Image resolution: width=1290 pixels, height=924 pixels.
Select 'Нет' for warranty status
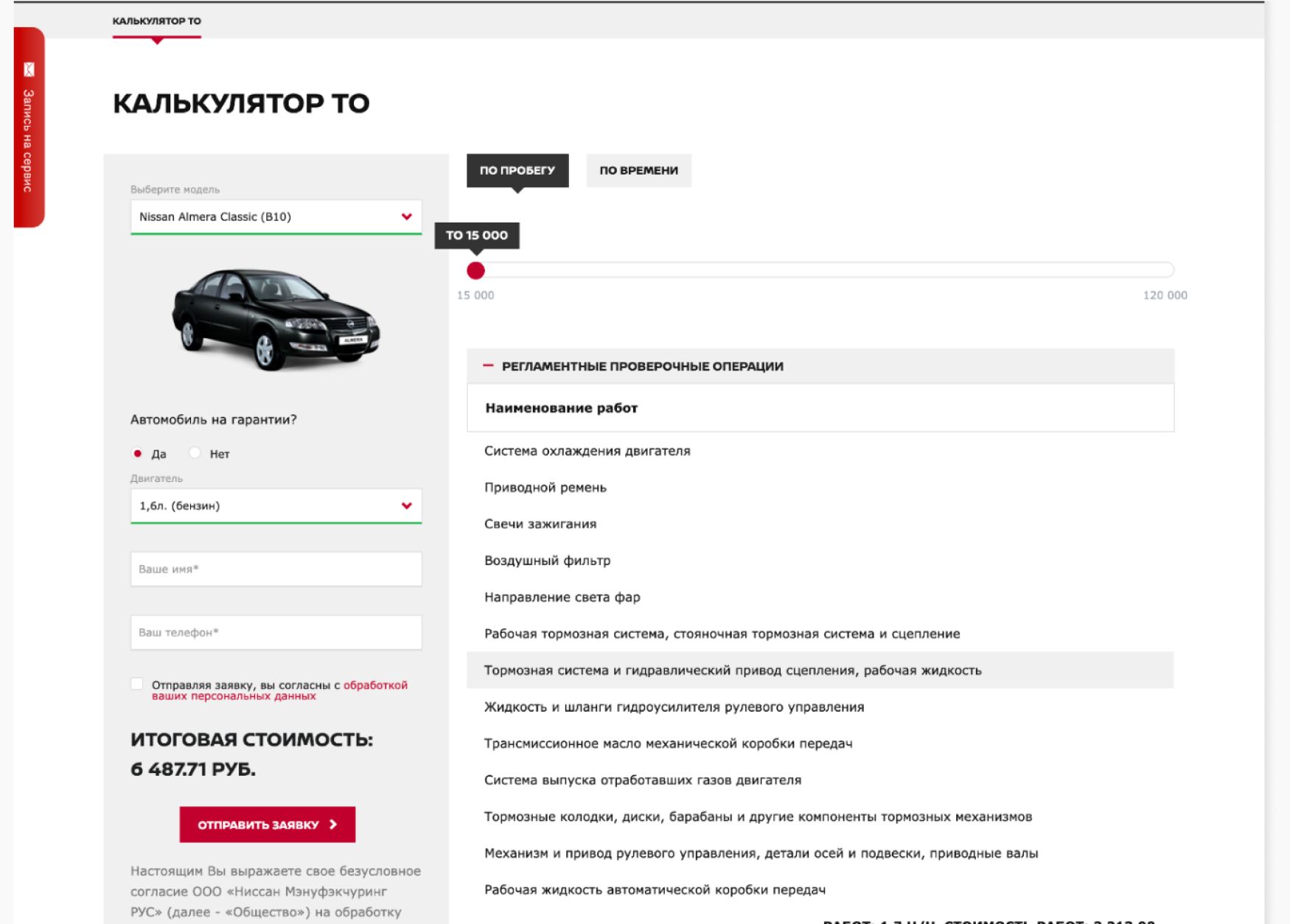tap(195, 453)
